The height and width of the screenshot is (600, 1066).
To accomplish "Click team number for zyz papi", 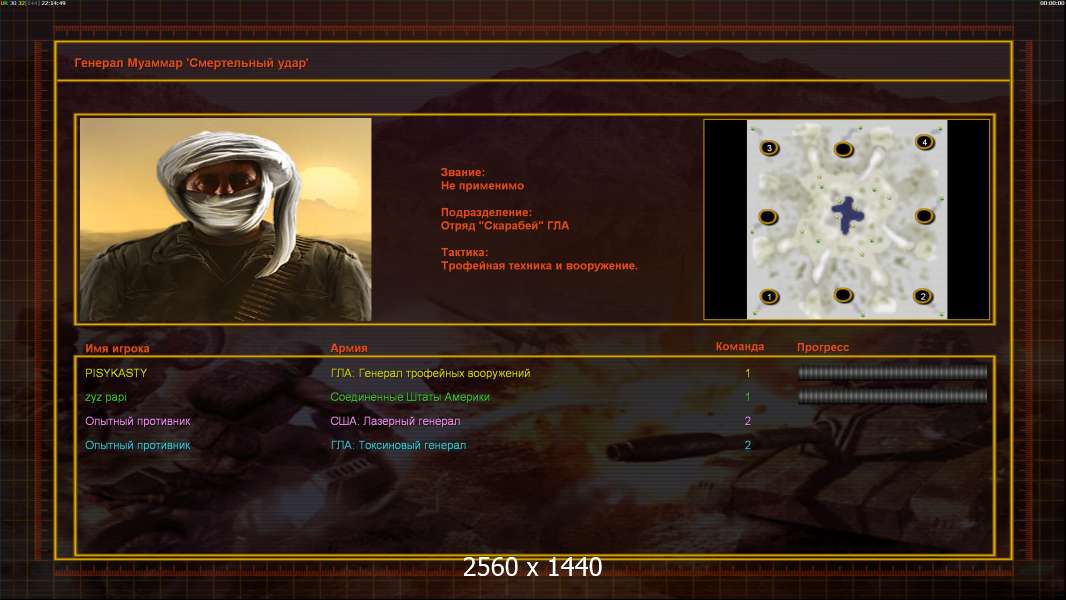I will (x=747, y=397).
